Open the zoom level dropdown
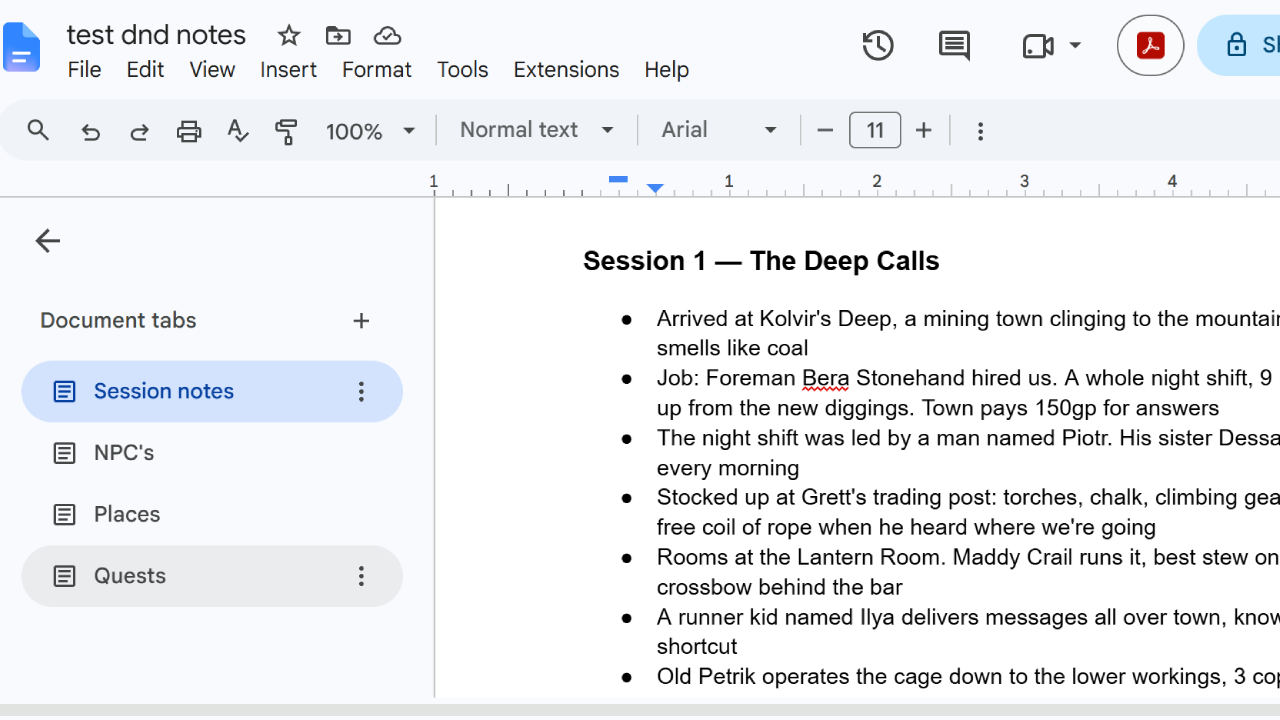1280x720 pixels. [370, 131]
